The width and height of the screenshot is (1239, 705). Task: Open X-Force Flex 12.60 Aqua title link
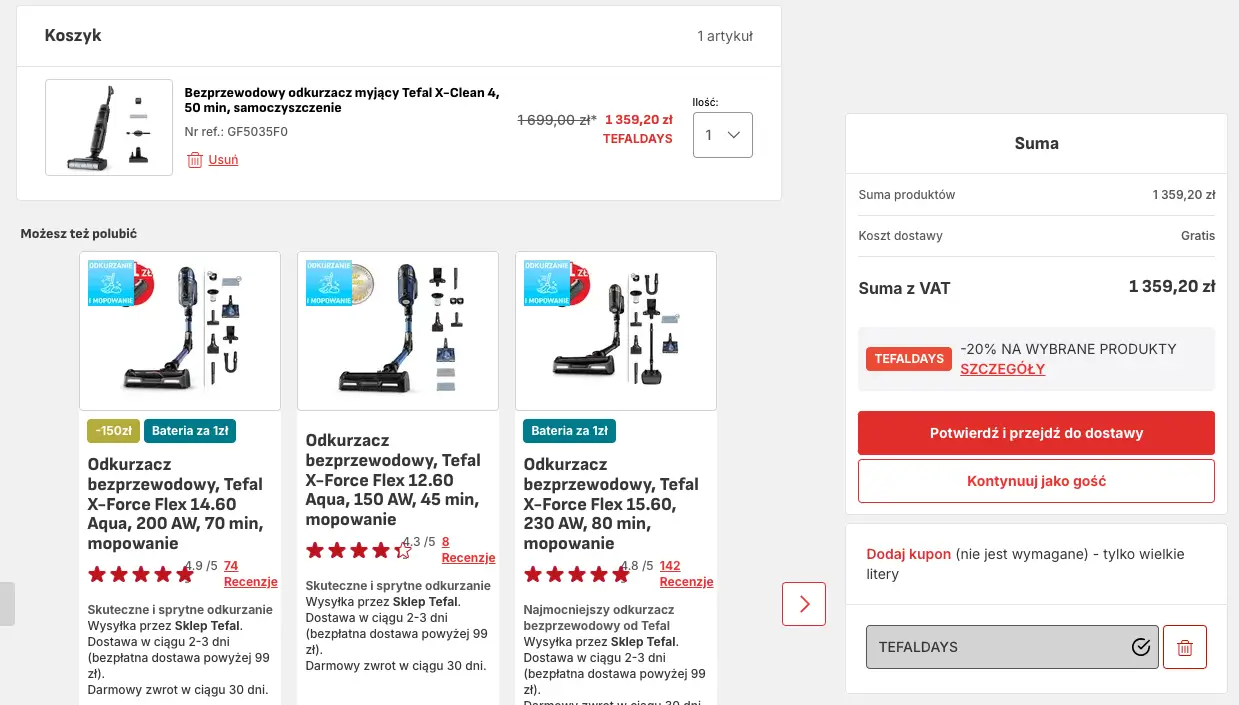[393, 480]
